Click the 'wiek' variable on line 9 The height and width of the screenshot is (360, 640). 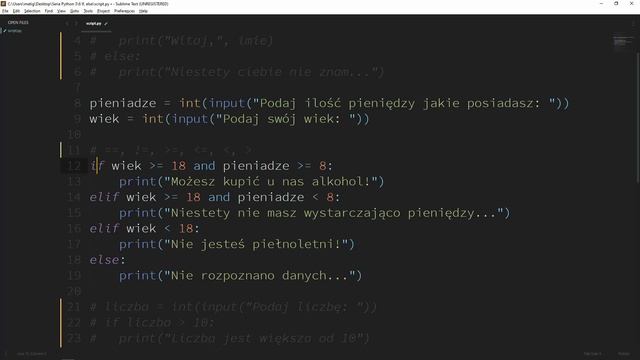pyautogui.click(x=104, y=119)
